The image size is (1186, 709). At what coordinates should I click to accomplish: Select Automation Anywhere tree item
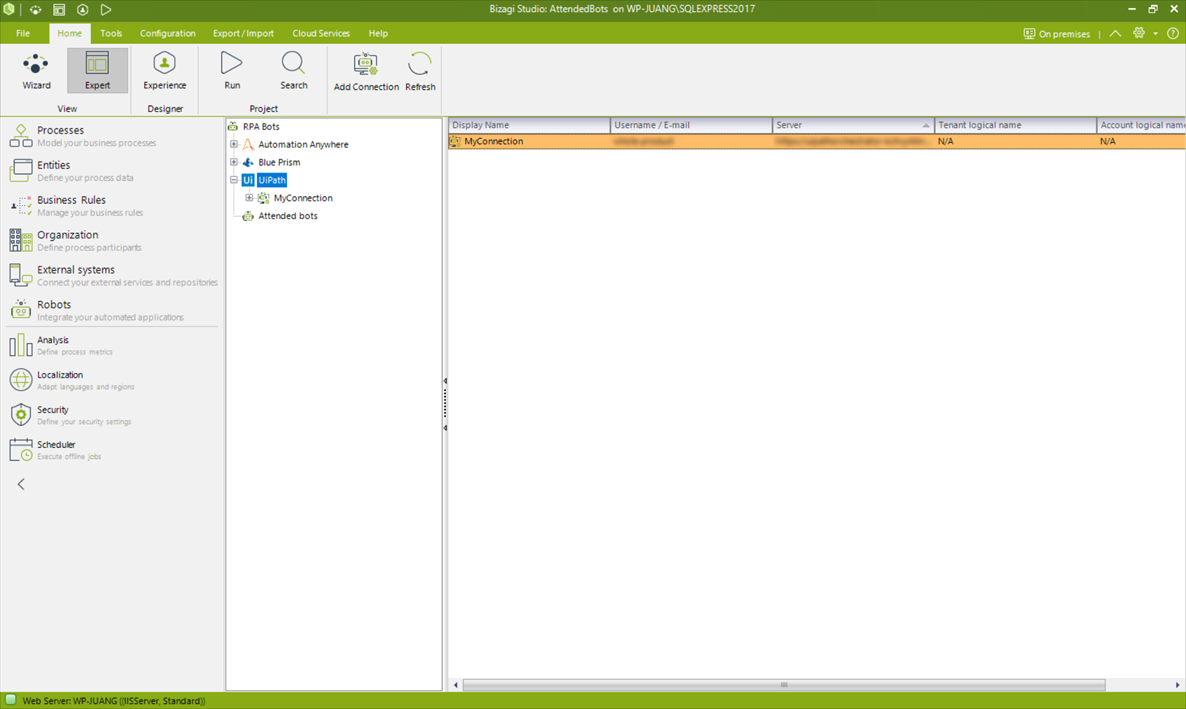(x=303, y=144)
